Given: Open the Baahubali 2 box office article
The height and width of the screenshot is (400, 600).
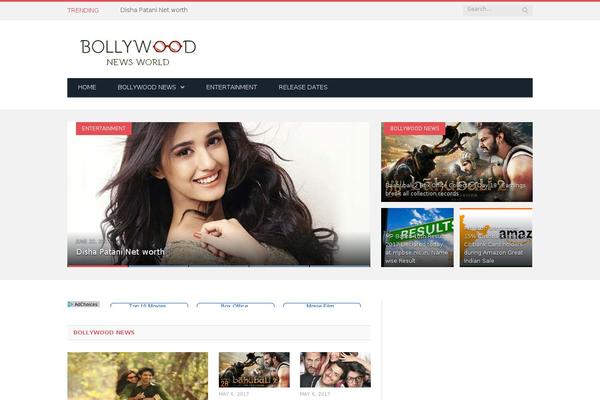Looking at the screenshot, I should coord(457,162).
